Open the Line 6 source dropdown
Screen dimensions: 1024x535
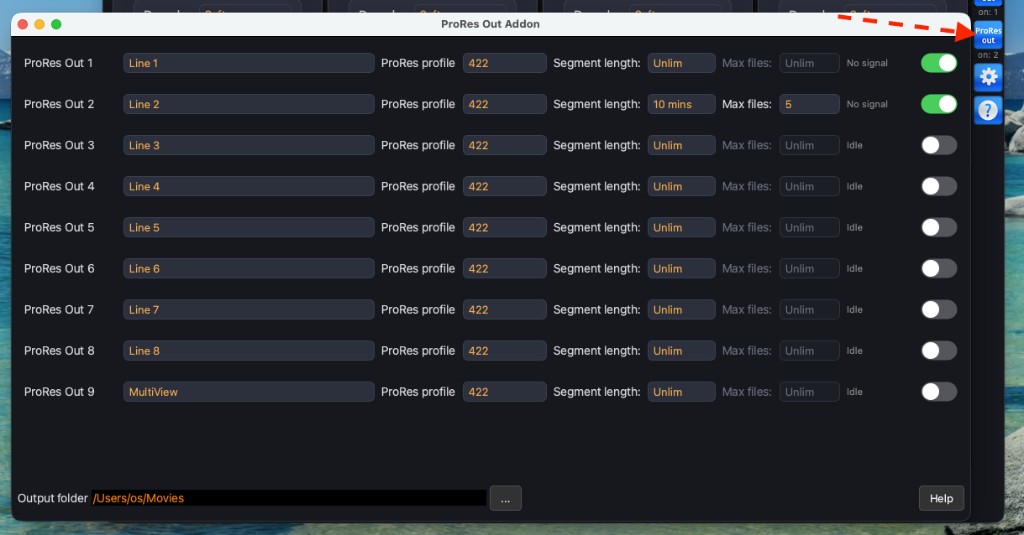[249, 268]
